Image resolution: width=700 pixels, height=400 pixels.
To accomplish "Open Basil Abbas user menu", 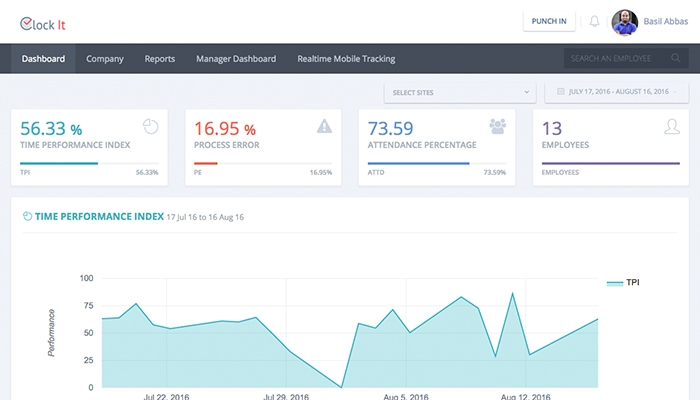I will [663, 21].
